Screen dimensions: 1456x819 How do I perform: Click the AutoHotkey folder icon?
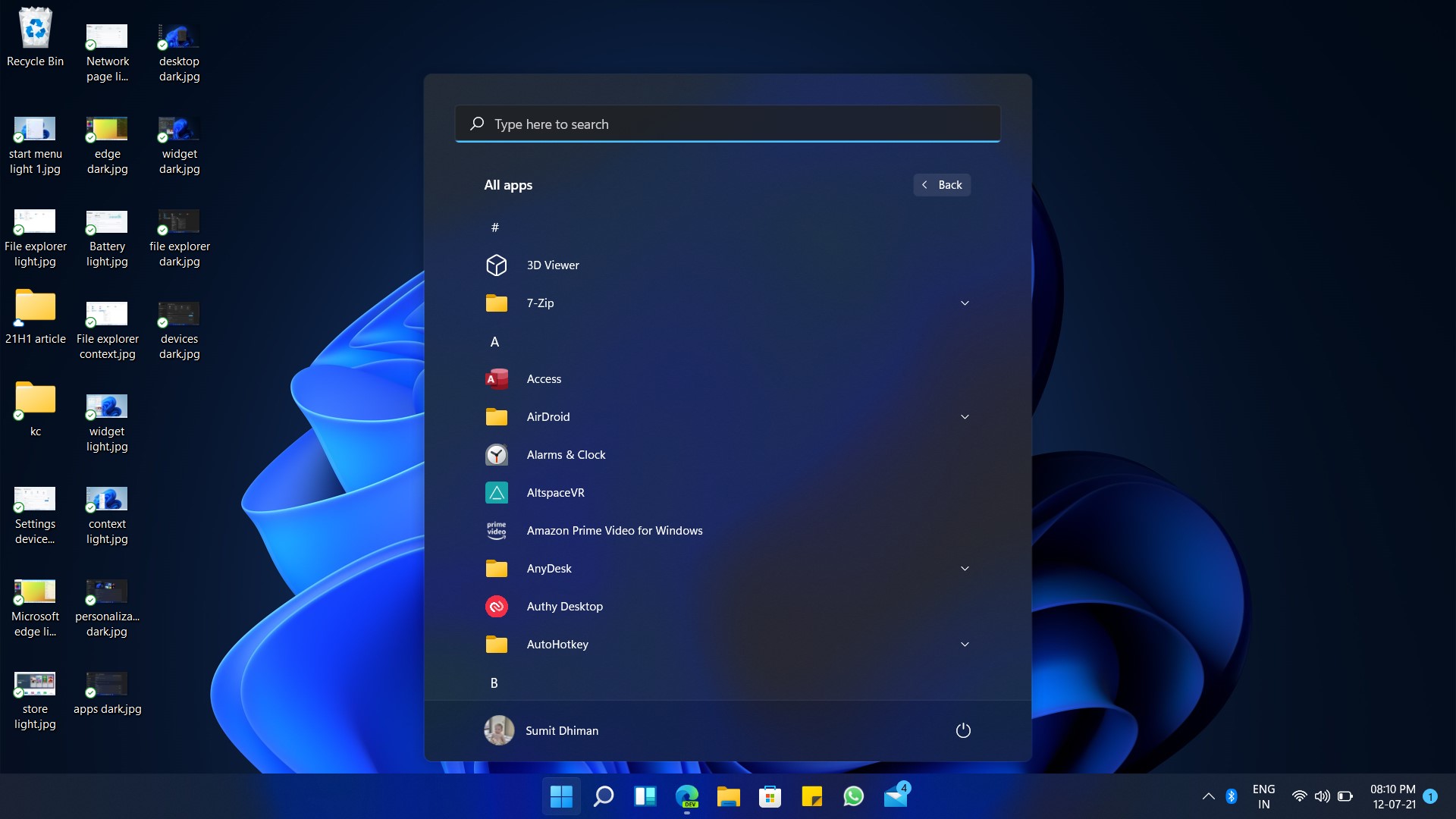[497, 645]
